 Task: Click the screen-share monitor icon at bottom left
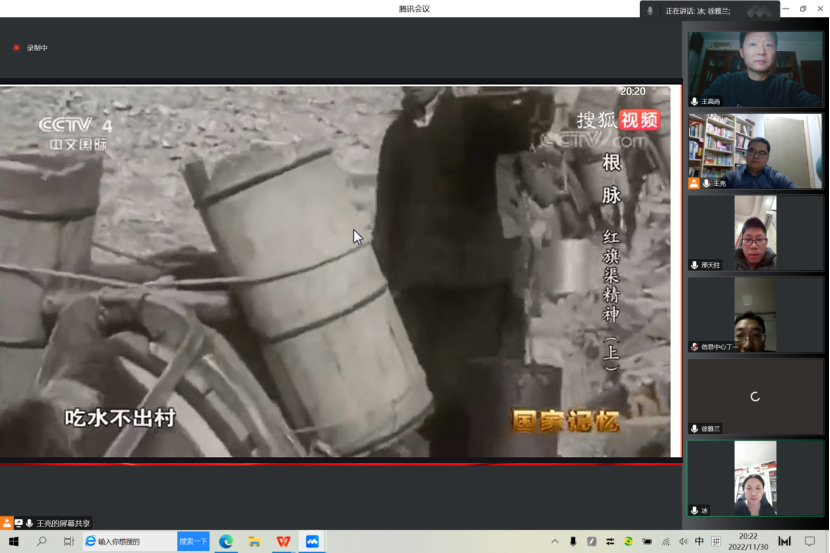19,523
